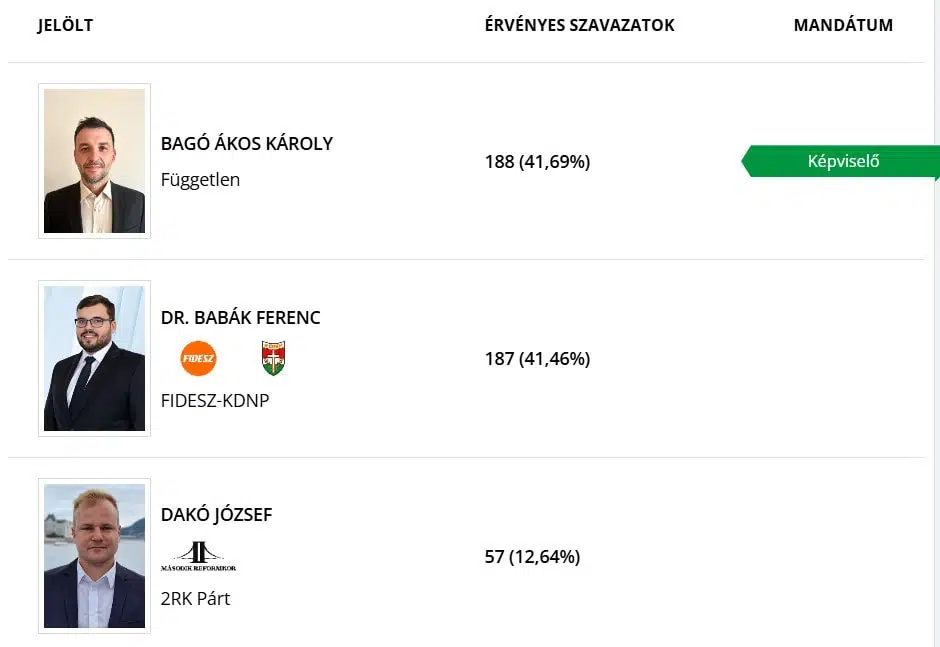Click the MANDÁTUM column header
Image resolution: width=940 pixels, height=647 pixels.
(843, 25)
